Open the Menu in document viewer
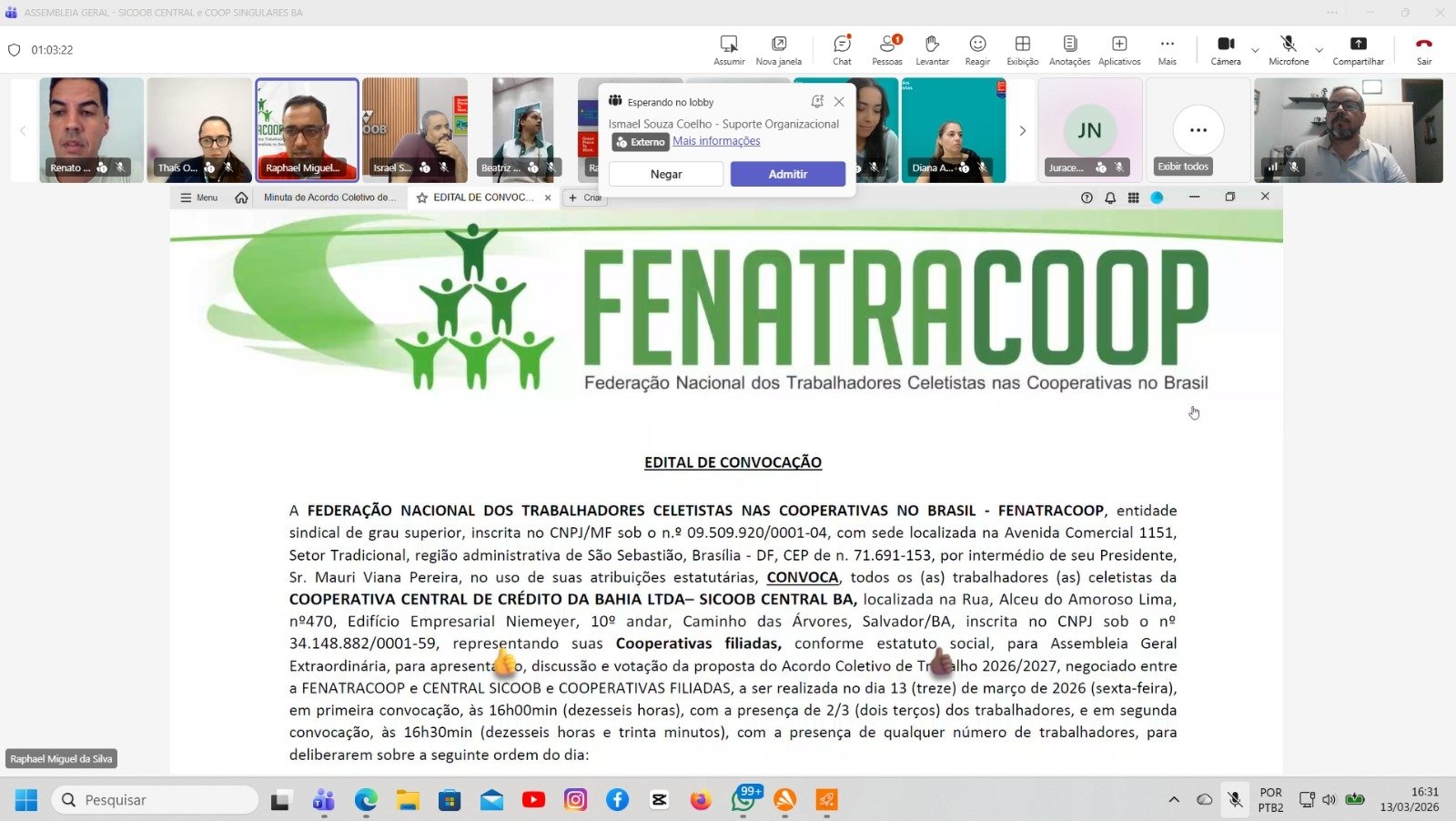 coord(199,198)
